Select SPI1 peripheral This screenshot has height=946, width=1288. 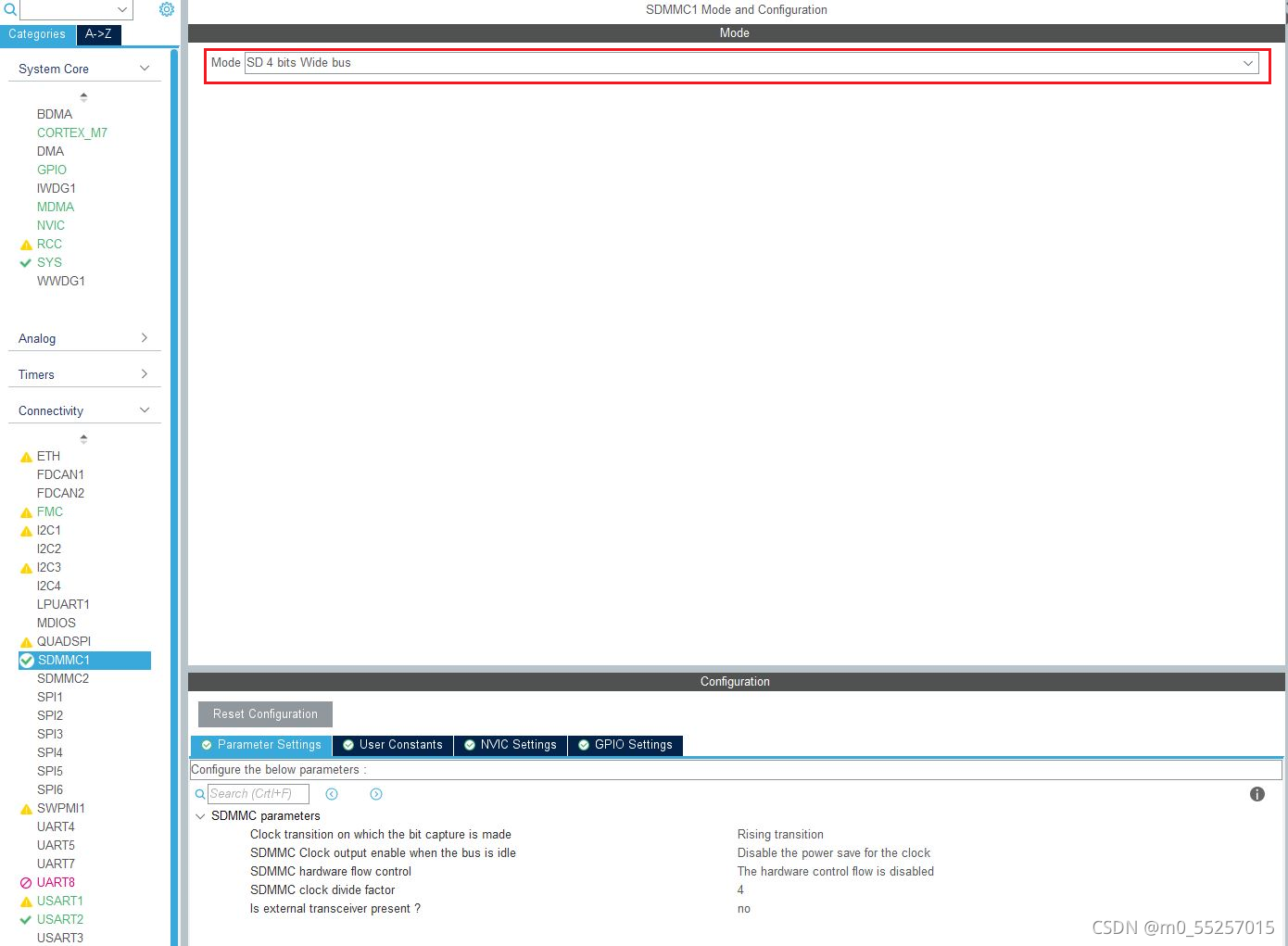tap(50, 697)
